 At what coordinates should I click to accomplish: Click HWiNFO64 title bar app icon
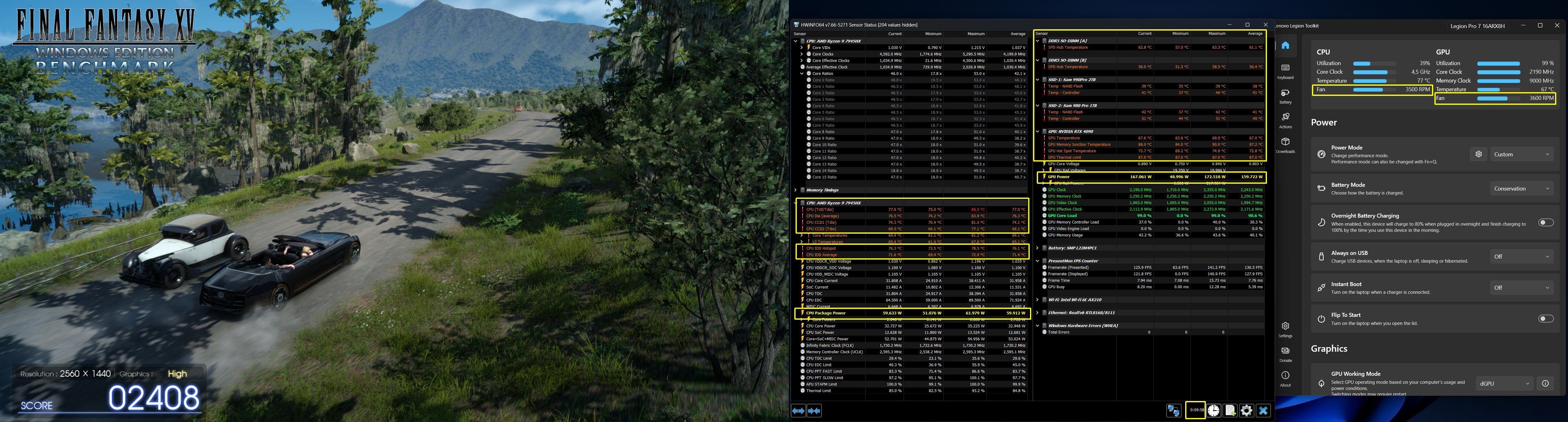(796, 25)
